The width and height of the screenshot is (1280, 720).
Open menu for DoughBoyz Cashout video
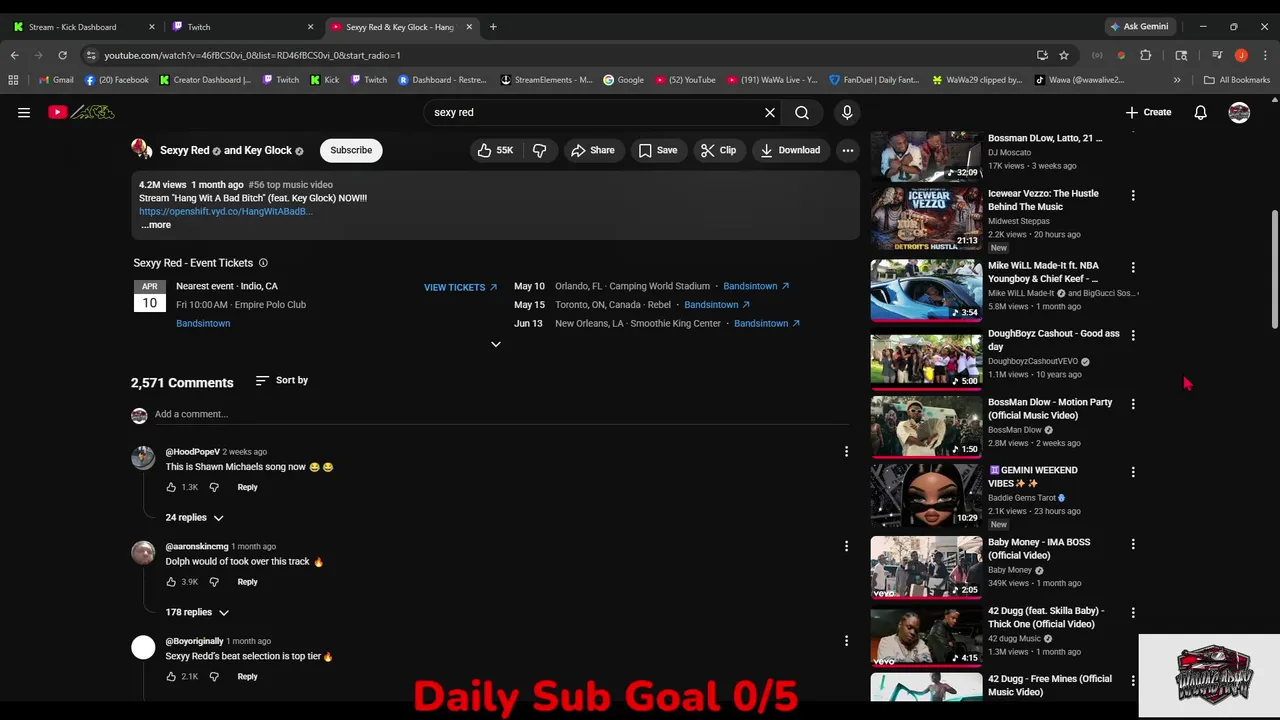click(1133, 335)
